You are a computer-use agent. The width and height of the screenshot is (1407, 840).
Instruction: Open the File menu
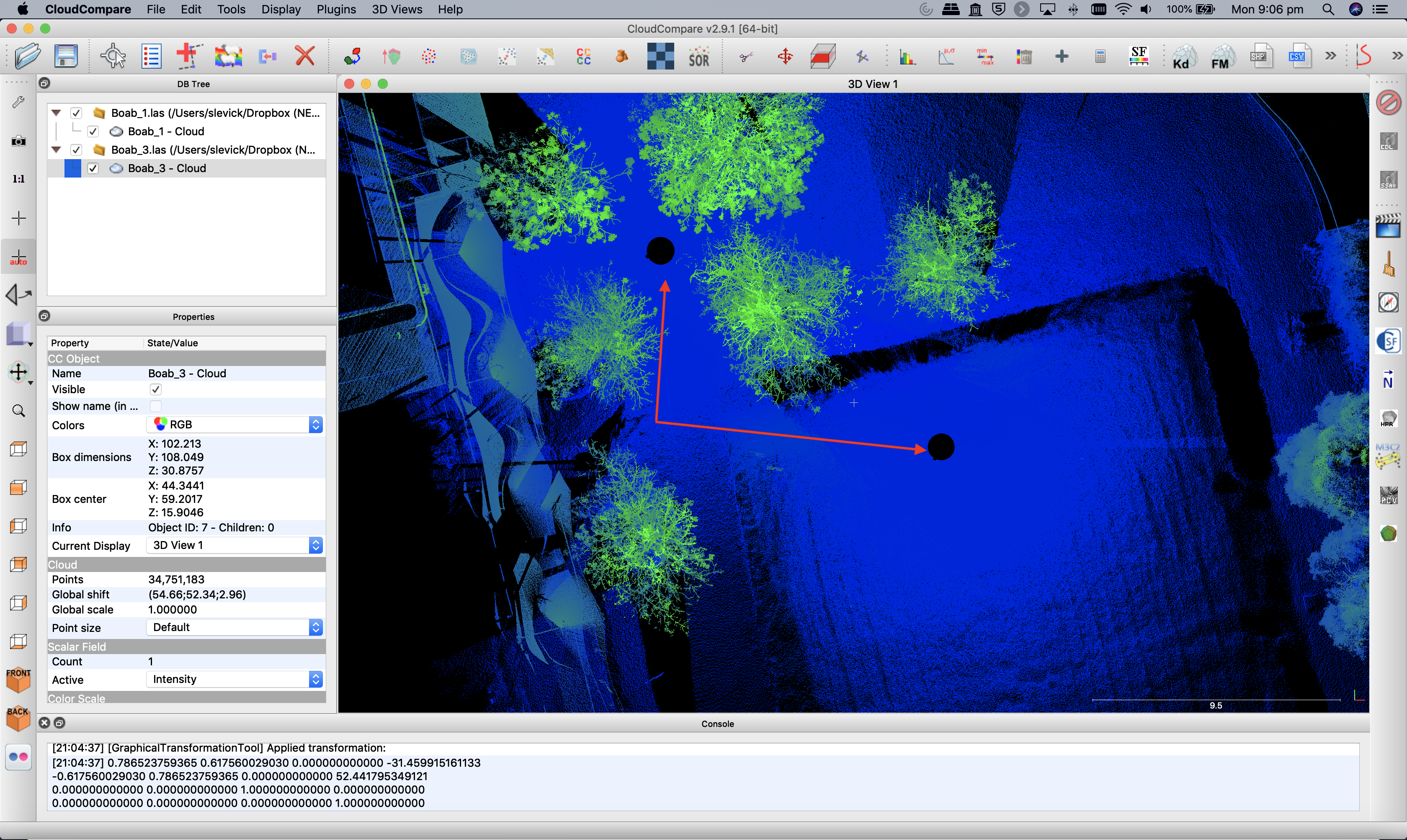click(156, 10)
